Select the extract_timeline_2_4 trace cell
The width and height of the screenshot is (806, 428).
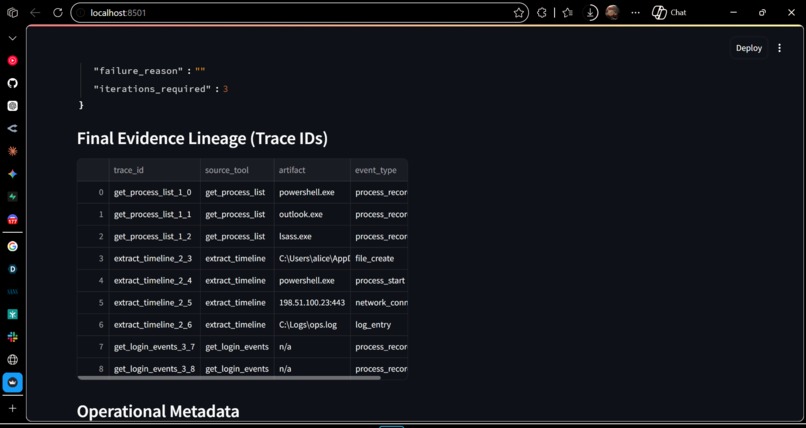[154, 281]
